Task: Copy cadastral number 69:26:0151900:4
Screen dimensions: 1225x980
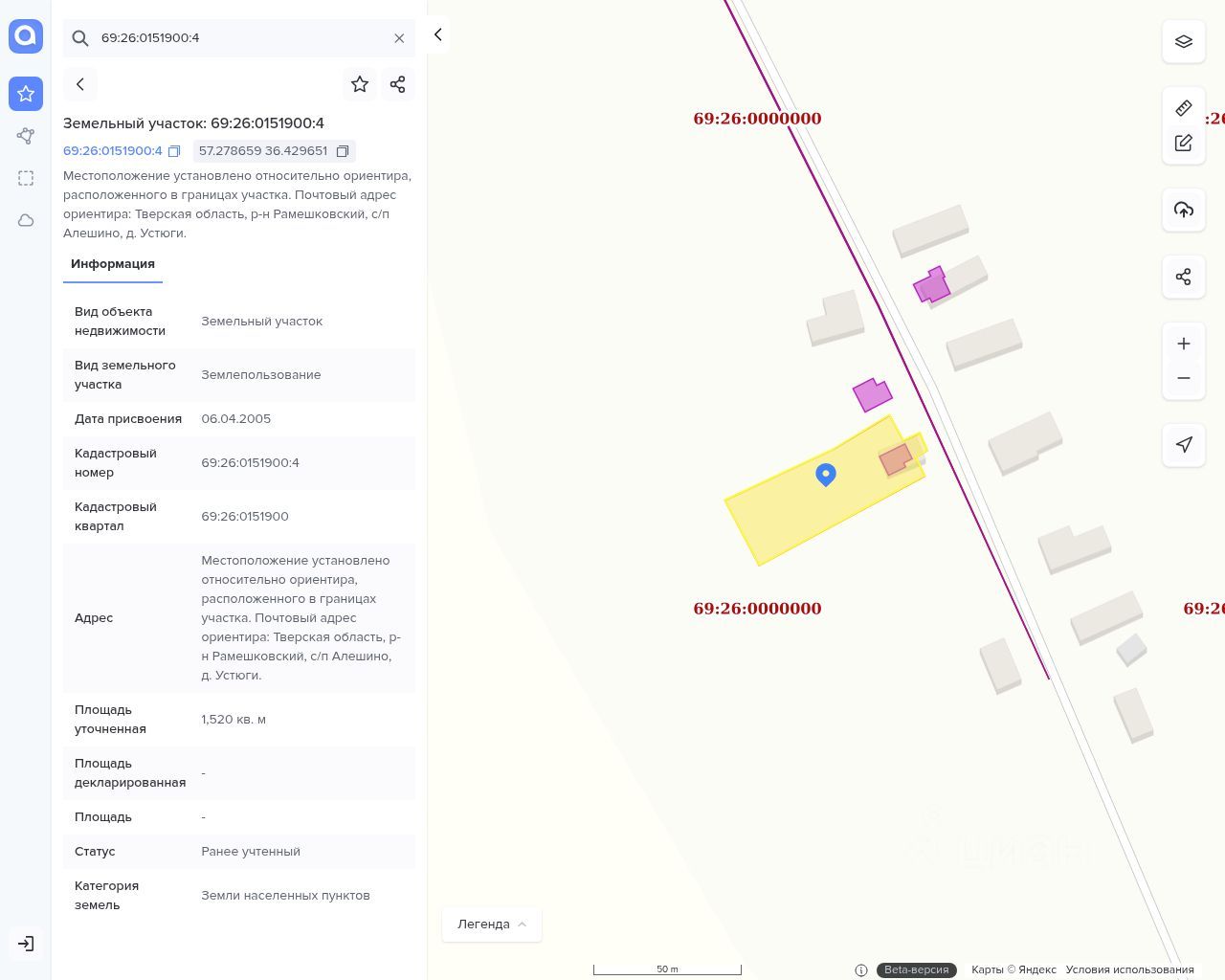Action: point(174,151)
